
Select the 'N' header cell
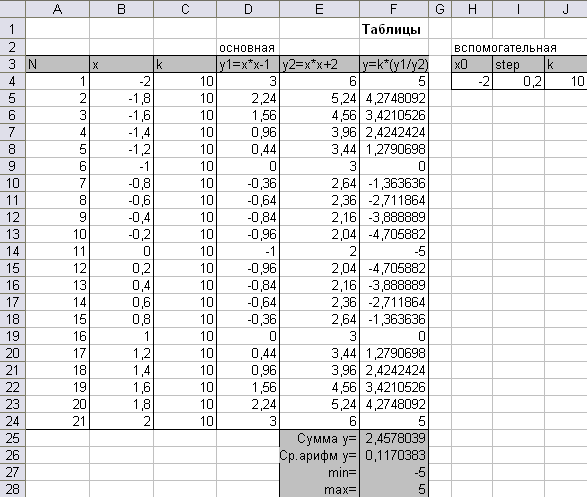click(58, 64)
